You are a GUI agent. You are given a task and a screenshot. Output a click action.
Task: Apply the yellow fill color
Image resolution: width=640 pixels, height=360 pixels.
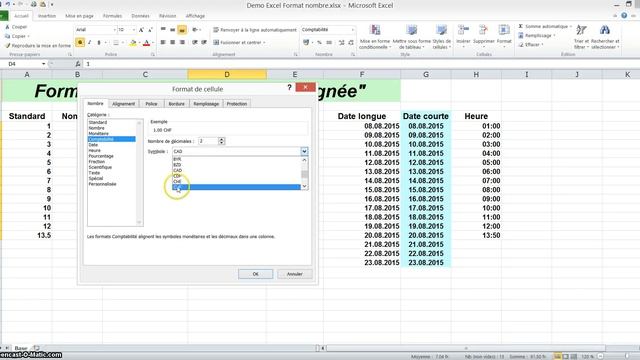(x=133, y=42)
